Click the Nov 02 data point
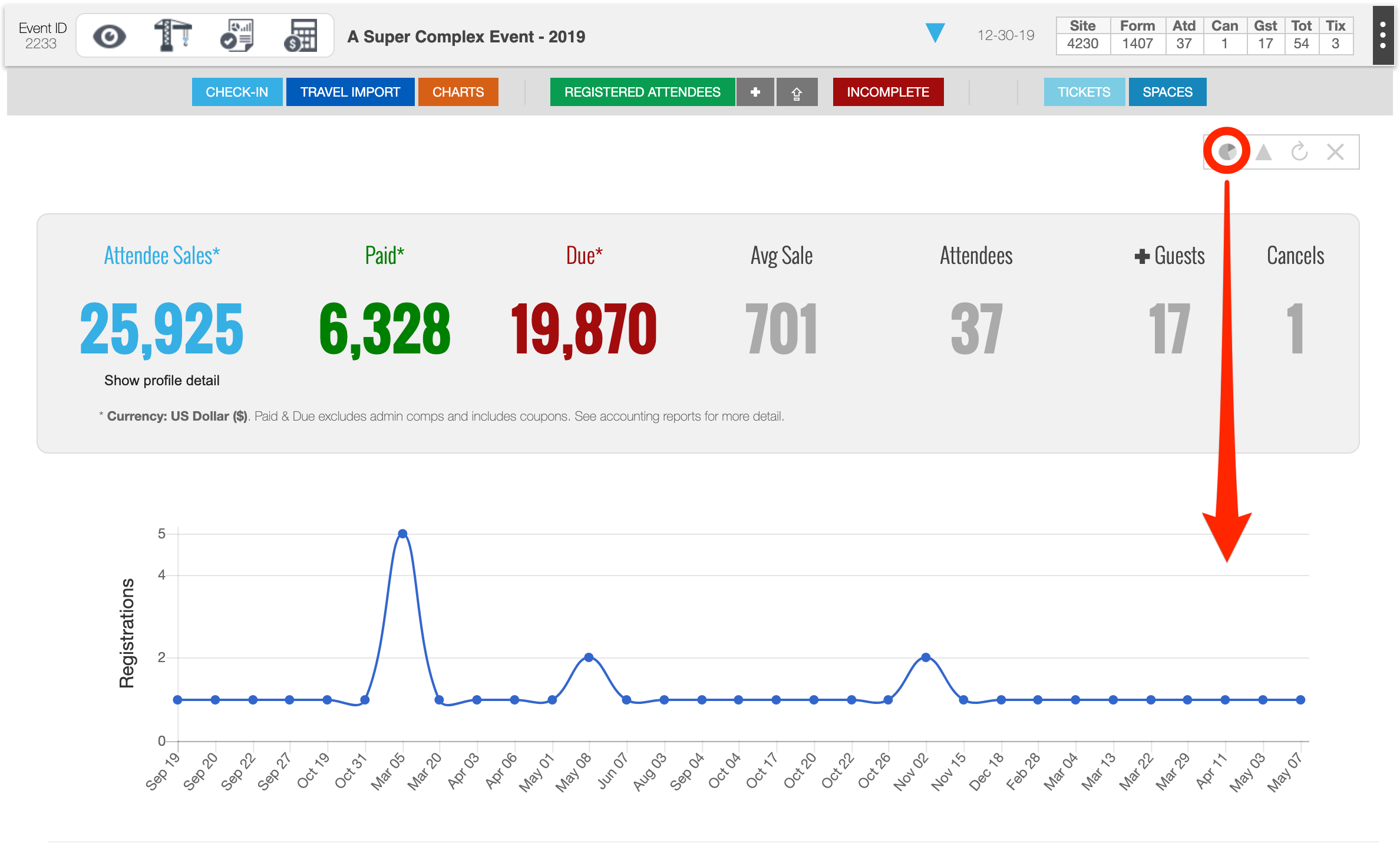Image resolution: width=1400 pixels, height=853 pixels. [x=926, y=657]
